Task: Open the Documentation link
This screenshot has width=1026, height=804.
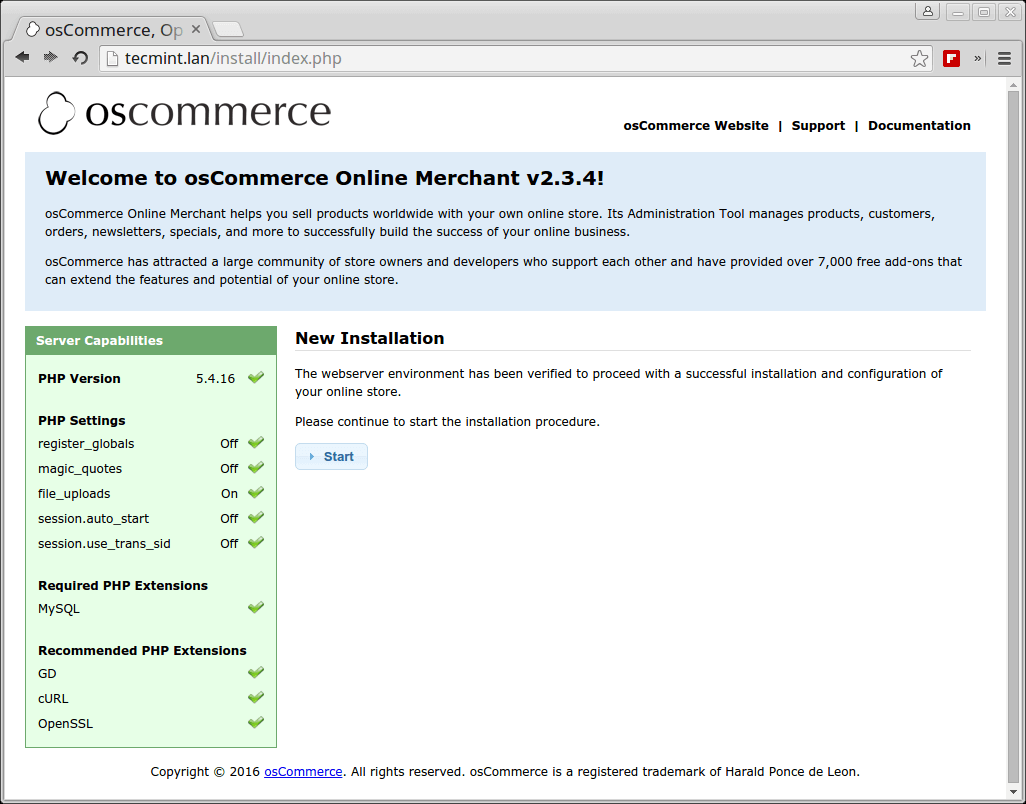Action: tap(919, 126)
